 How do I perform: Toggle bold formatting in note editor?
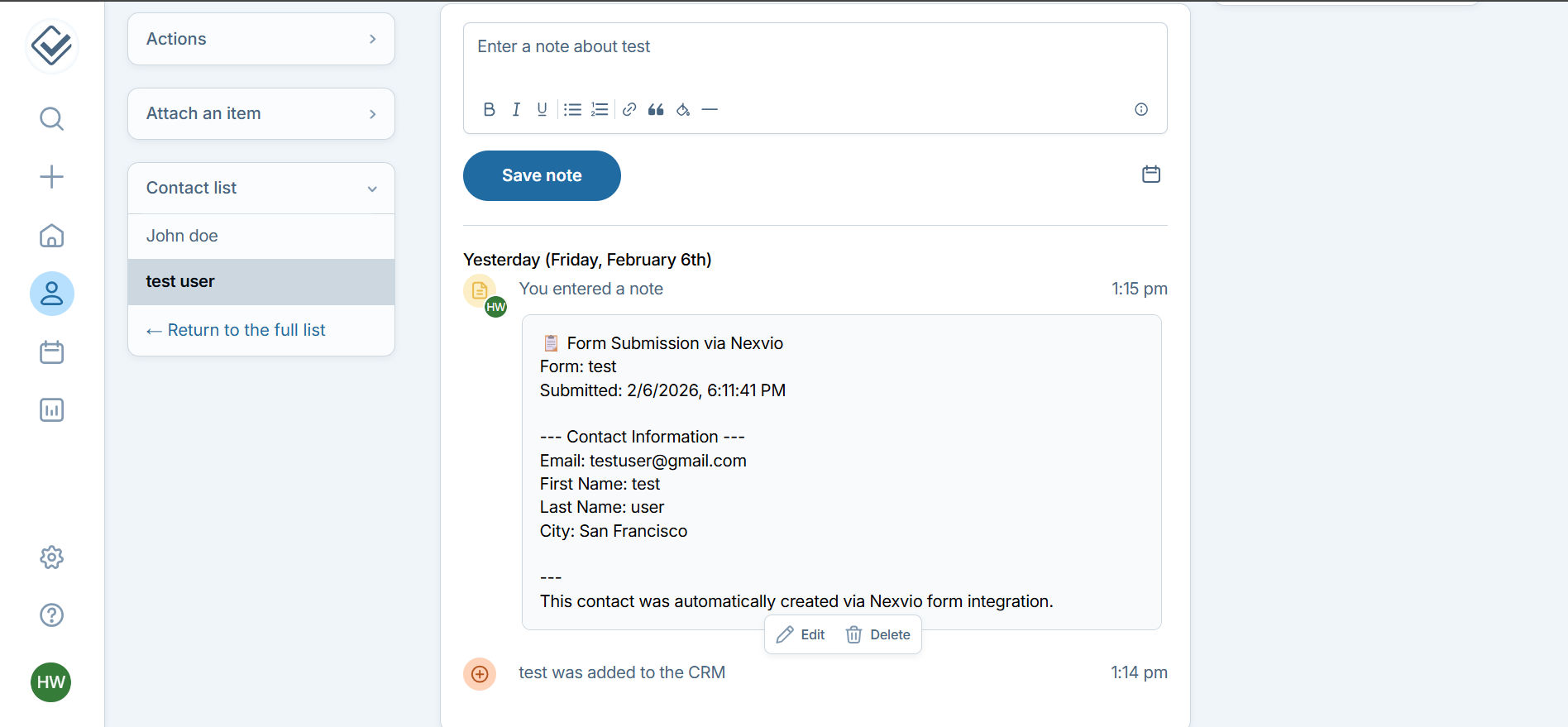(489, 109)
